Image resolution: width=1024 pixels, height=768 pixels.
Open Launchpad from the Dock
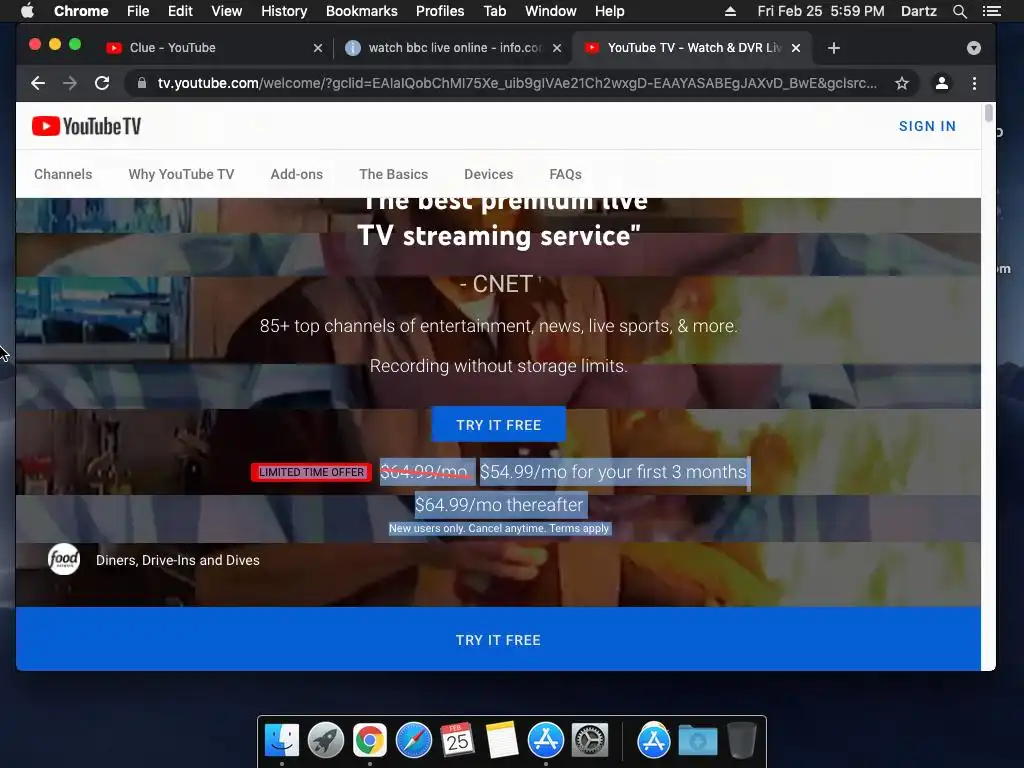[x=326, y=741]
